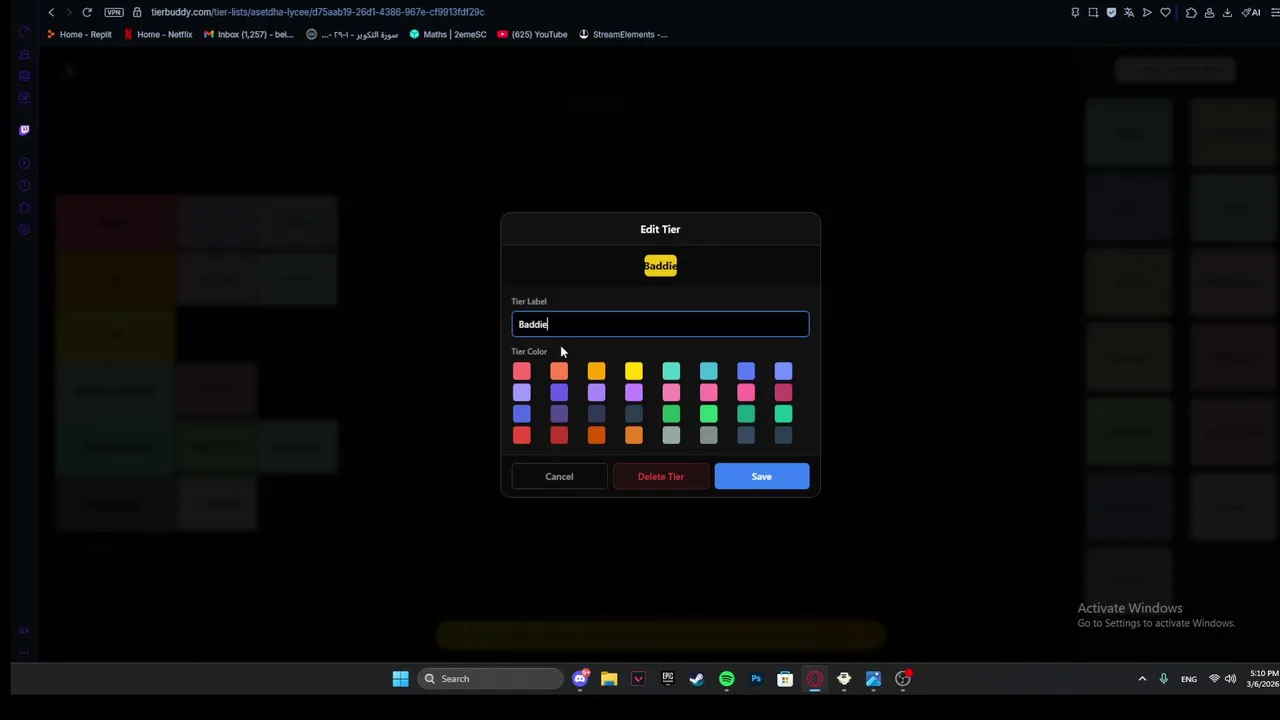Reload the page with the refresh icon
1280x720 pixels.
[x=87, y=12]
